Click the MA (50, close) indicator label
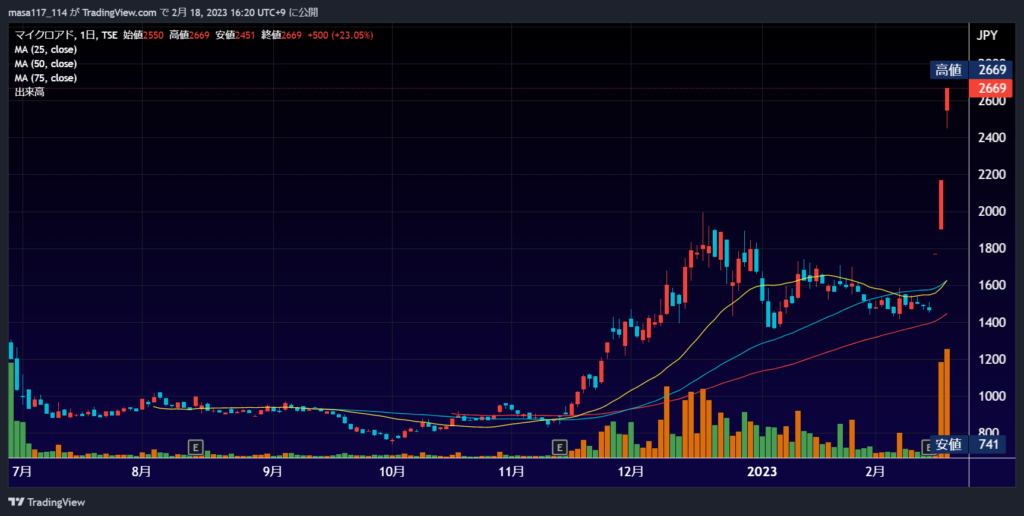The height and width of the screenshot is (516, 1024). [46, 64]
